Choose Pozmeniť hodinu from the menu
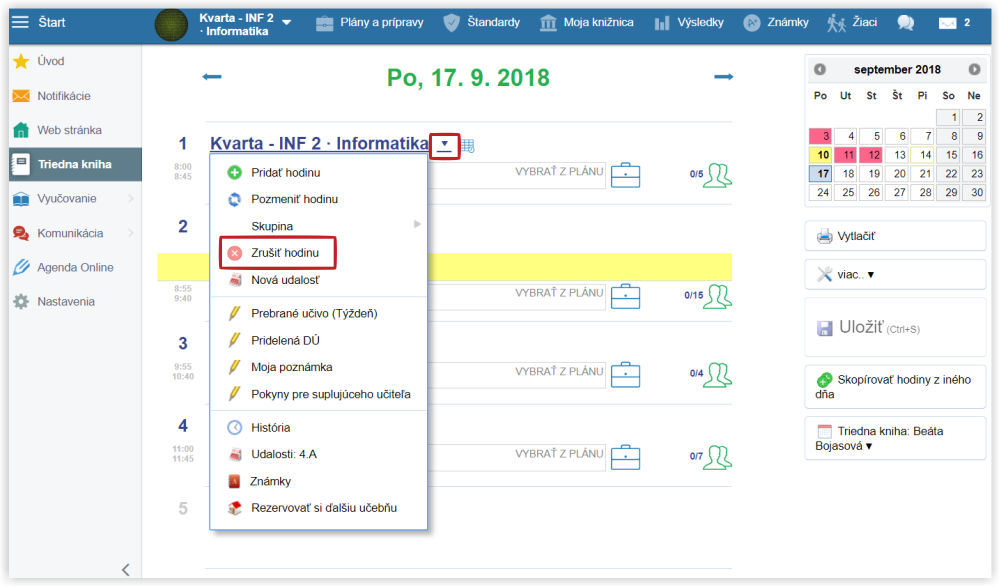 [319, 199]
